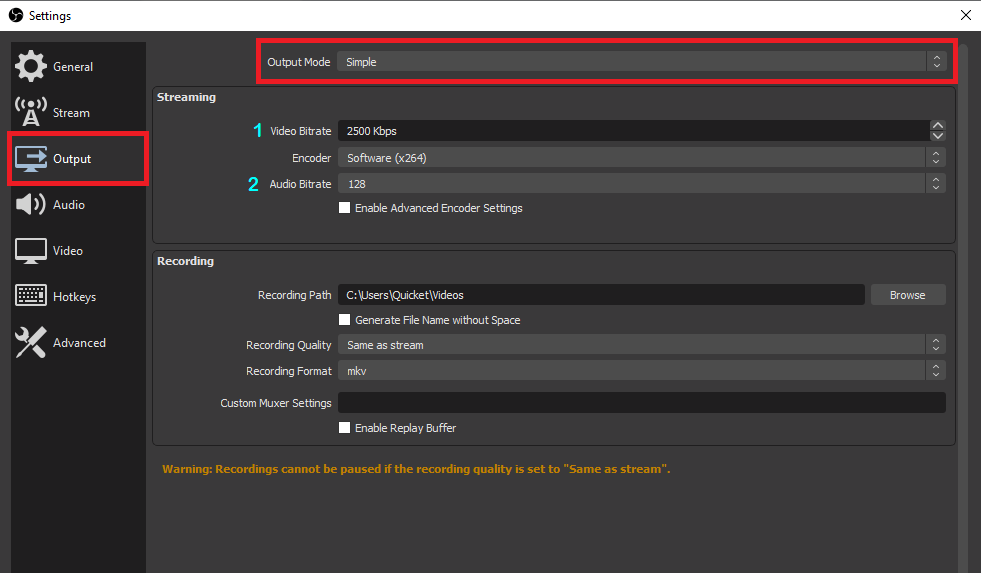Click the Encoder label

click(x=312, y=158)
